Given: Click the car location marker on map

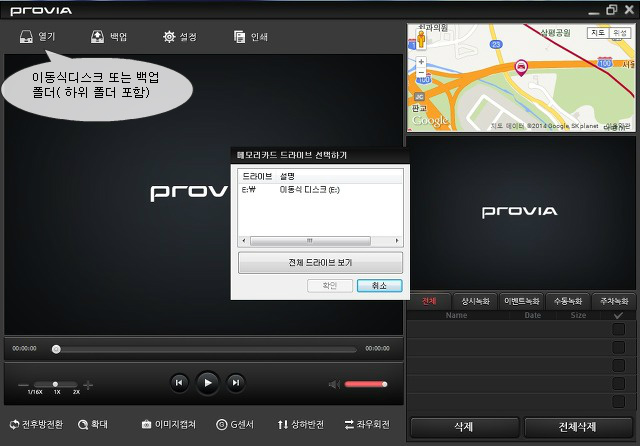Looking at the screenshot, I should tap(521, 67).
